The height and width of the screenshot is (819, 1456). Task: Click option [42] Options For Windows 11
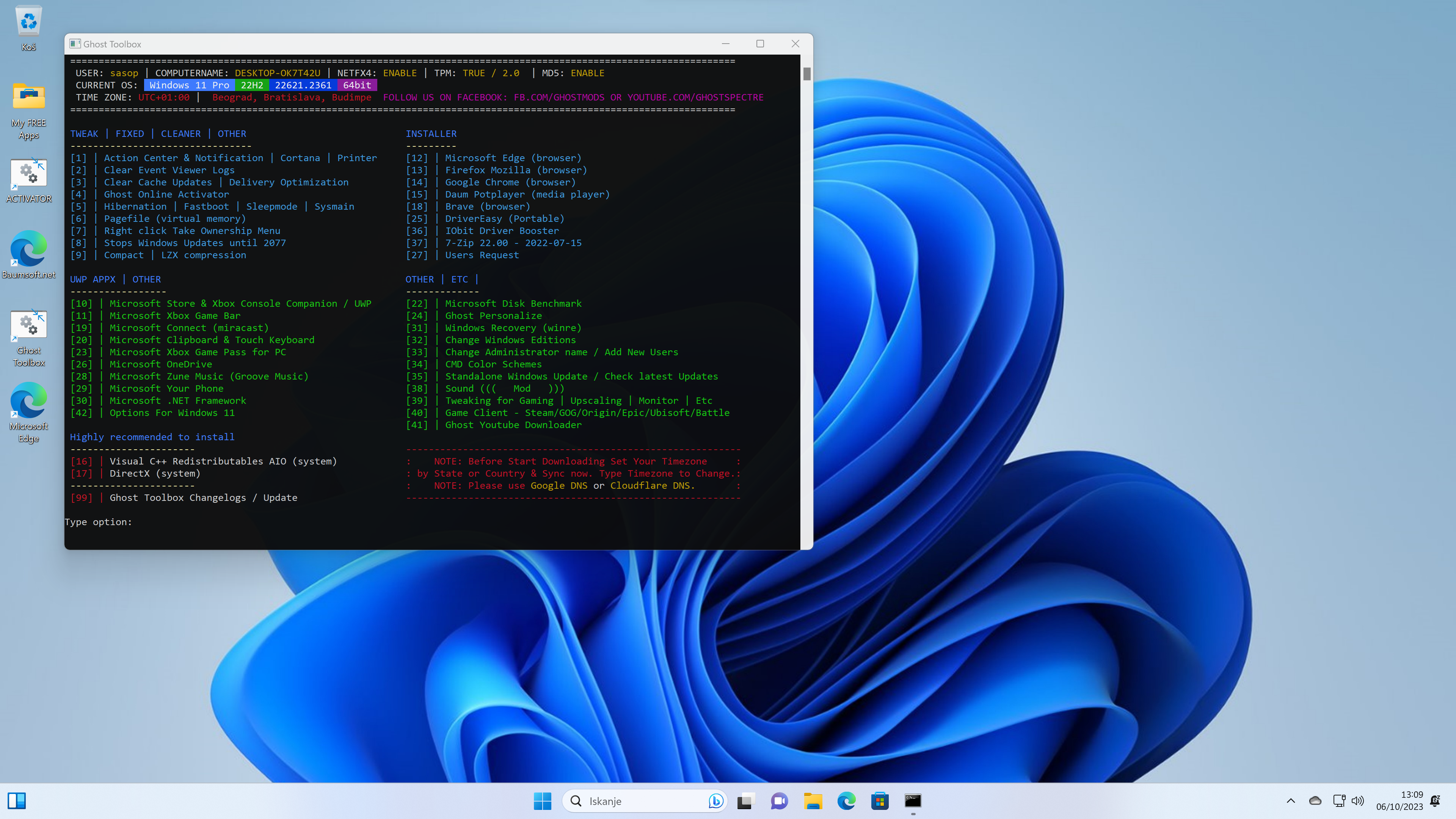pos(152,413)
